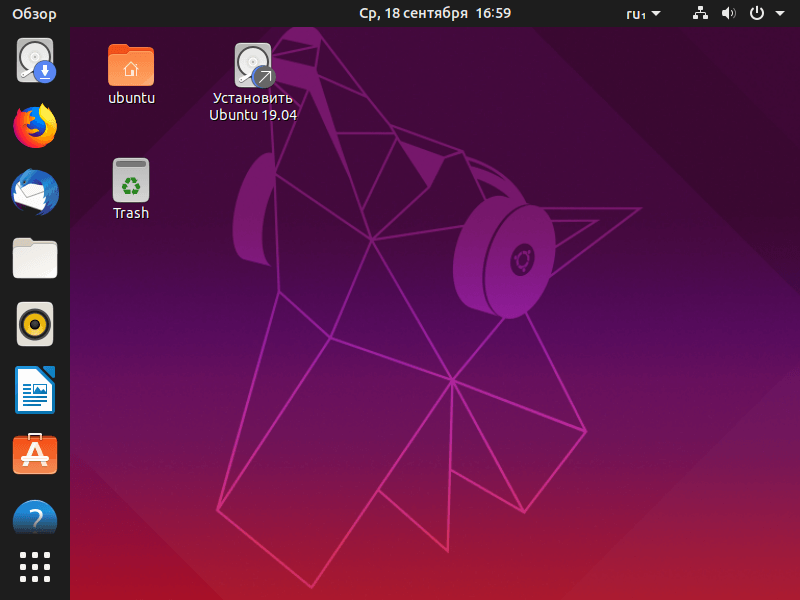The height and width of the screenshot is (600, 800).
Task: Launch the Install Ubuntu dock icon
Action: [35, 60]
